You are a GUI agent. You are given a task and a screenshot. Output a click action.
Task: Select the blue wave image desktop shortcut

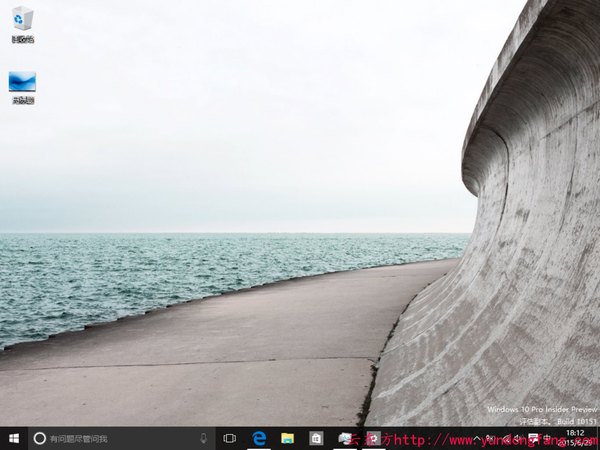pos(23,88)
